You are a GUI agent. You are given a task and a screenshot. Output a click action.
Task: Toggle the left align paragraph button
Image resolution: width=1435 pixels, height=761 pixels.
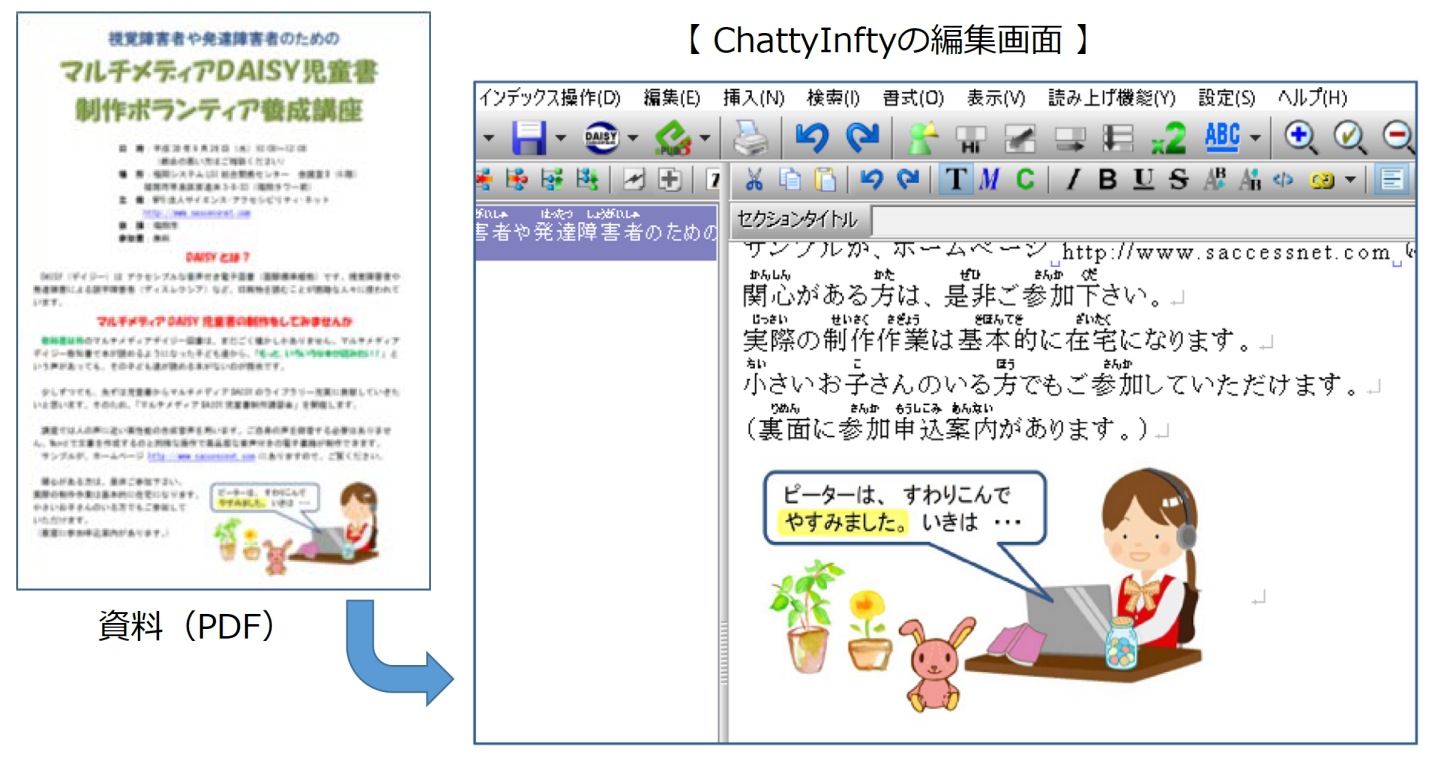tap(1391, 180)
